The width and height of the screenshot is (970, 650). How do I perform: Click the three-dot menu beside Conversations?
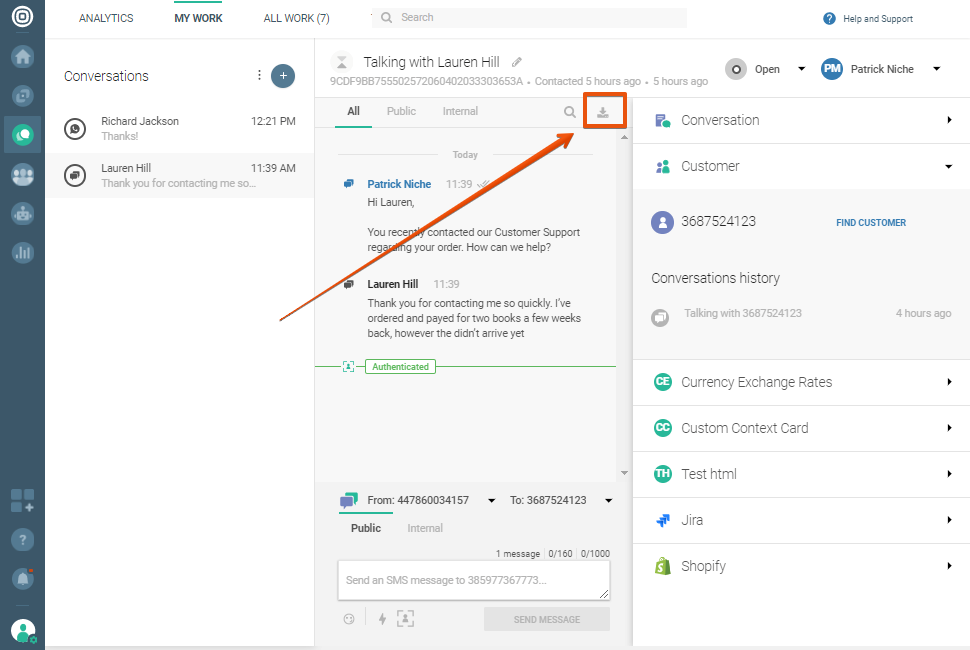tap(259, 76)
